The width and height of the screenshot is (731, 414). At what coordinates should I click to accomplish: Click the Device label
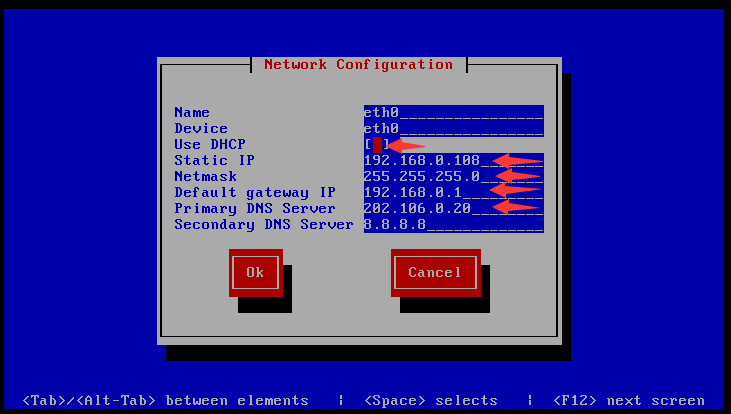point(201,129)
